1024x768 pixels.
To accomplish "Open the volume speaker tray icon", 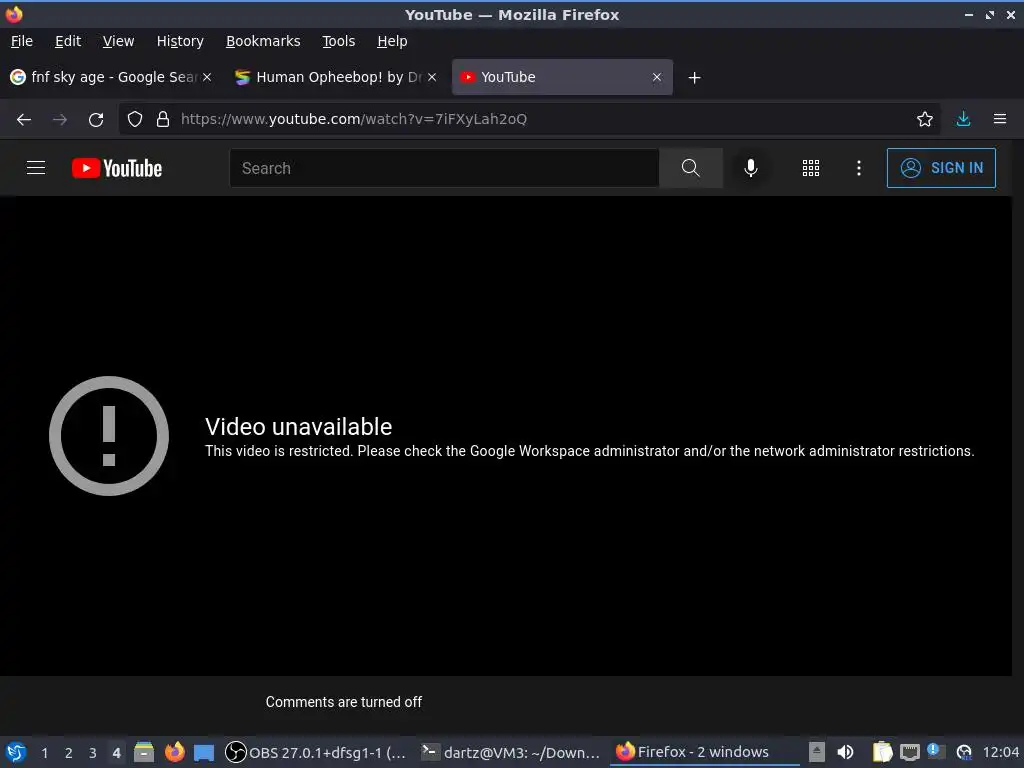I will click(845, 752).
